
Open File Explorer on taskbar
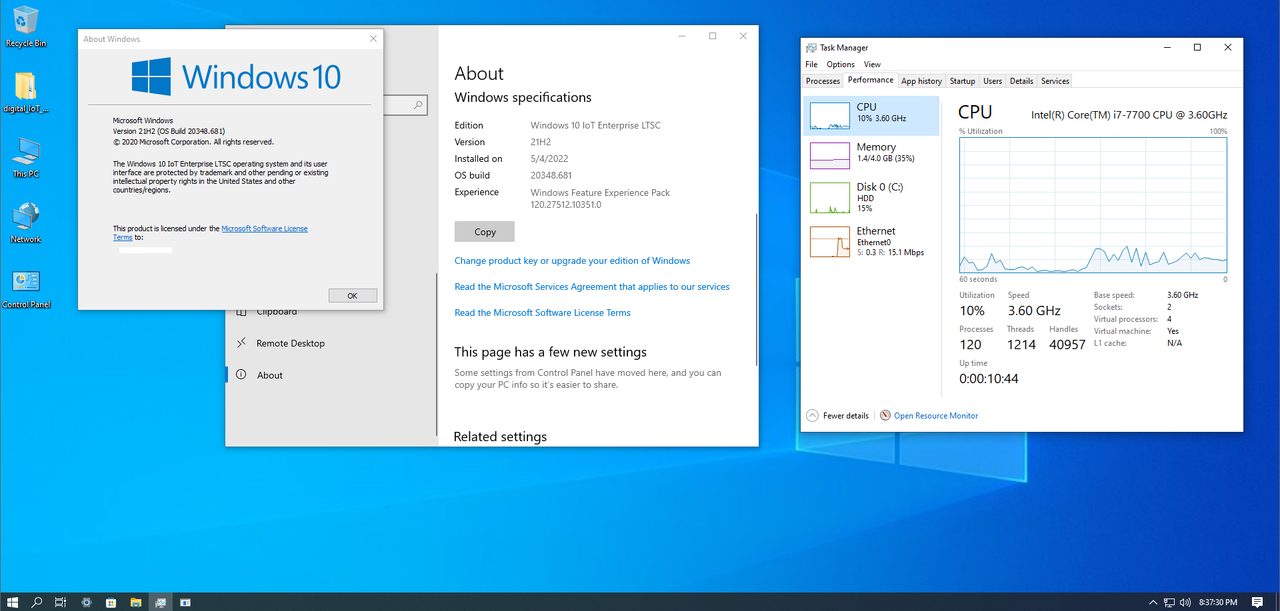pos(135,602)
